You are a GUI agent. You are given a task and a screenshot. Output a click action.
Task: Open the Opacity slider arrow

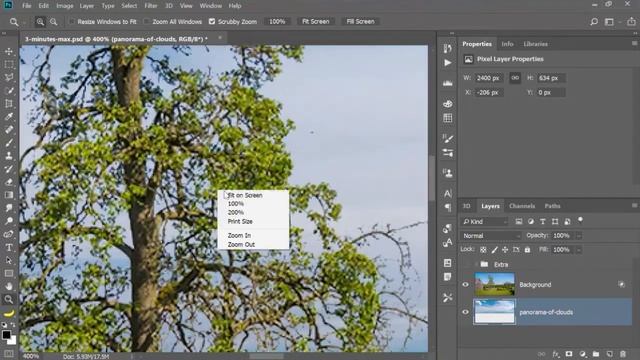[578, 236]
